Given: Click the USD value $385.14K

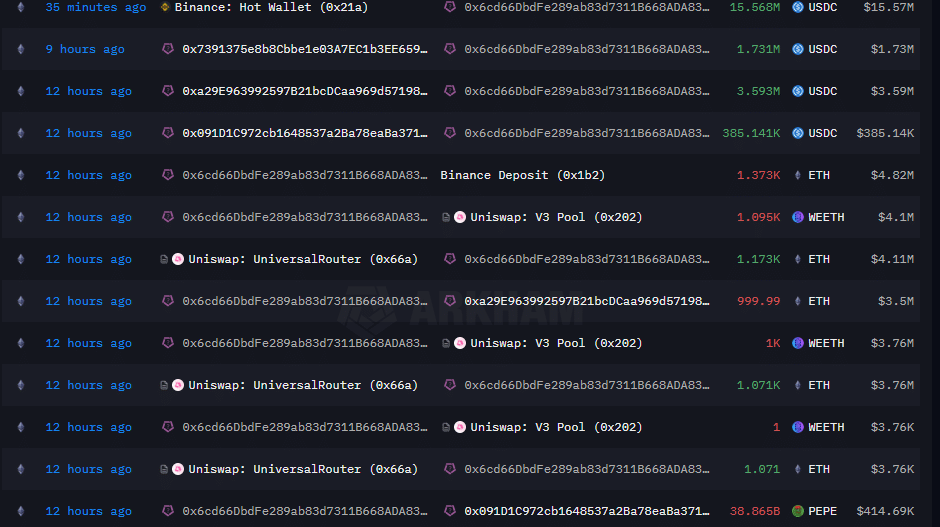Looking at the screenshot, I should point(885,133).
